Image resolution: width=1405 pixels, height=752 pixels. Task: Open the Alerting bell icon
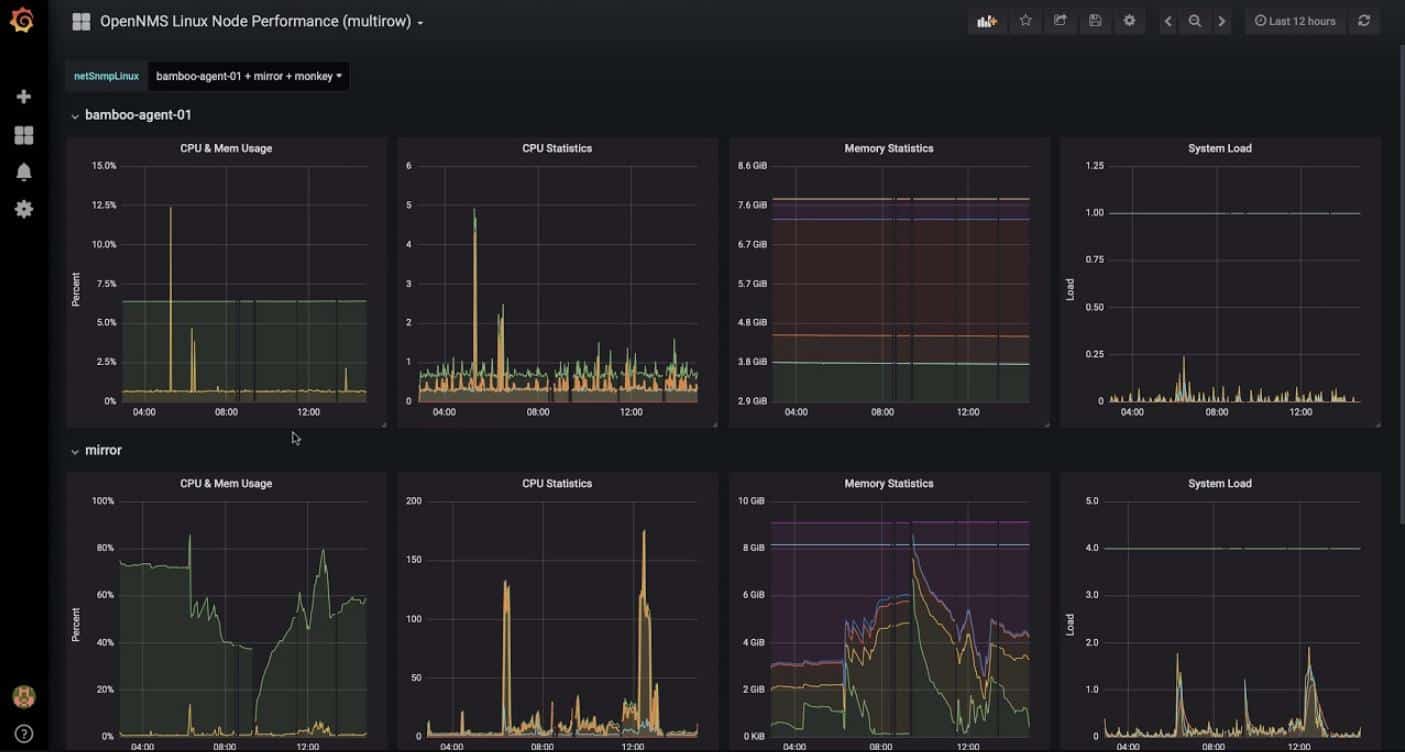[x=23, y=171]
